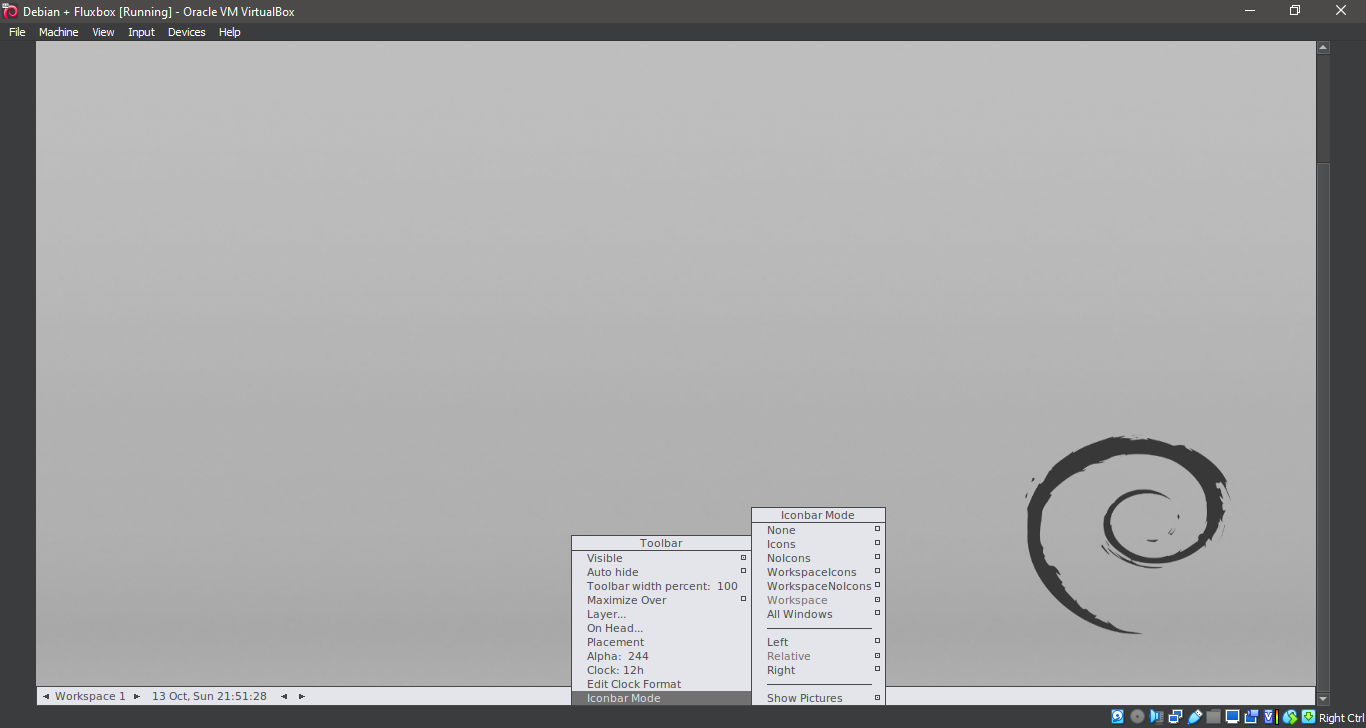Viewport: 1366px width, 728px height.
Task: Open the USB devices icon in status bar
Action: (1195, 716)
